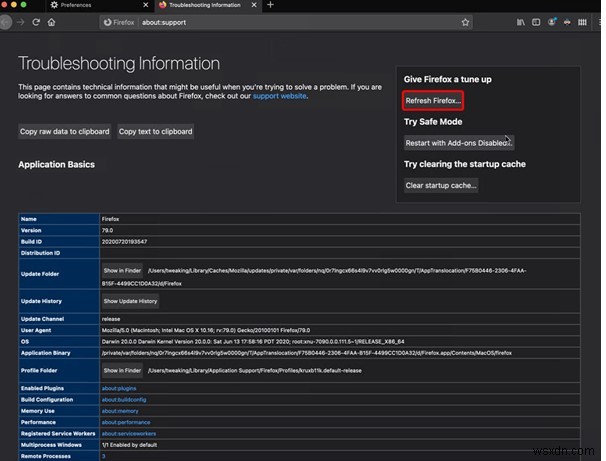
Task: Click the browser back arrow button
Action: (x=6, y=21)
